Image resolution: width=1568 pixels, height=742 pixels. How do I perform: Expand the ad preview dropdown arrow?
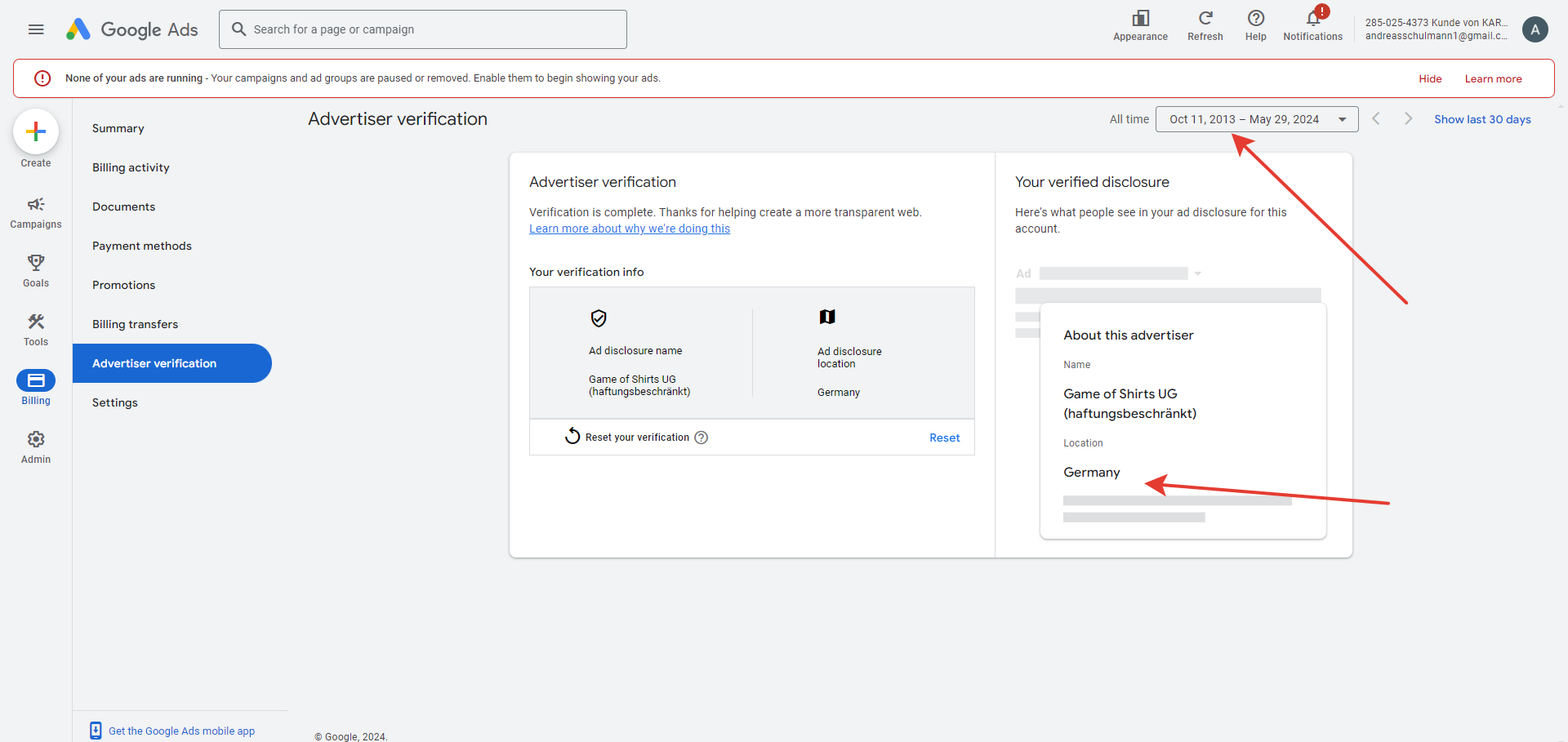[1198, 273]
